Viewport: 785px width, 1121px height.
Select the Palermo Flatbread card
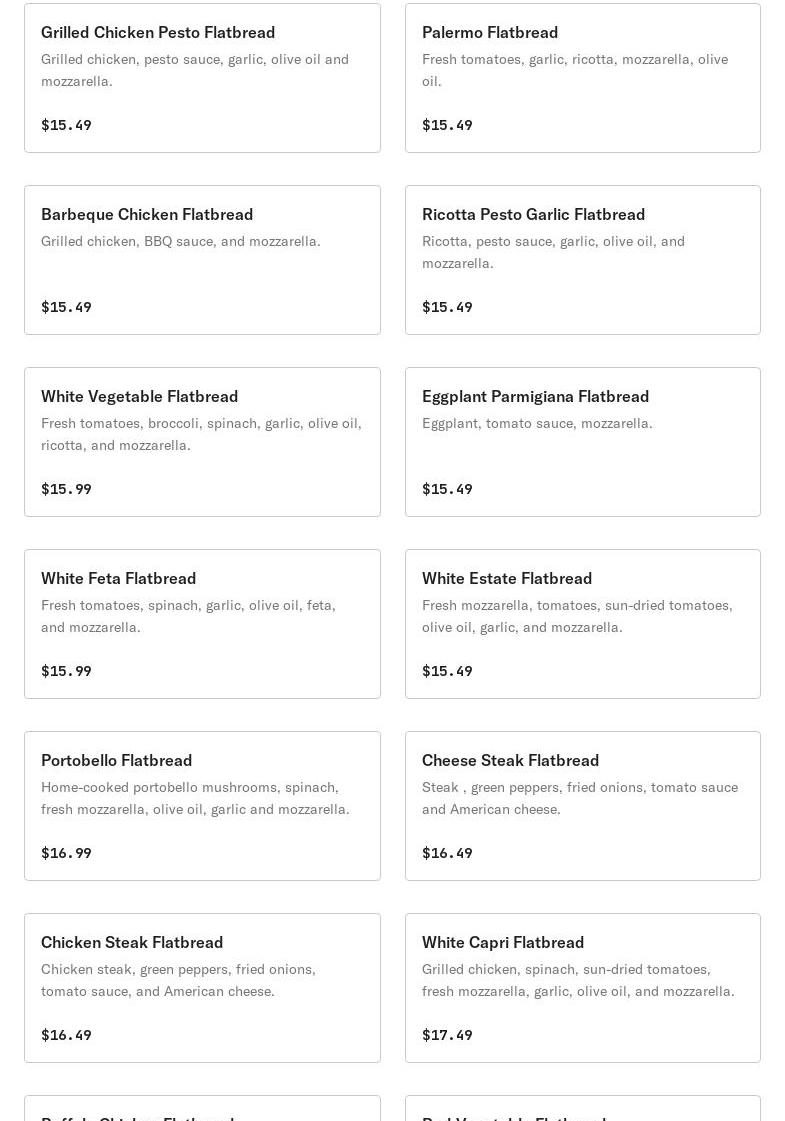pos(582,78)
